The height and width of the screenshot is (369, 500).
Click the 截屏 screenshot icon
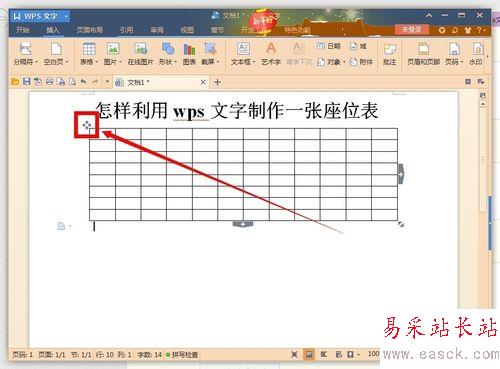pos(210,49)
